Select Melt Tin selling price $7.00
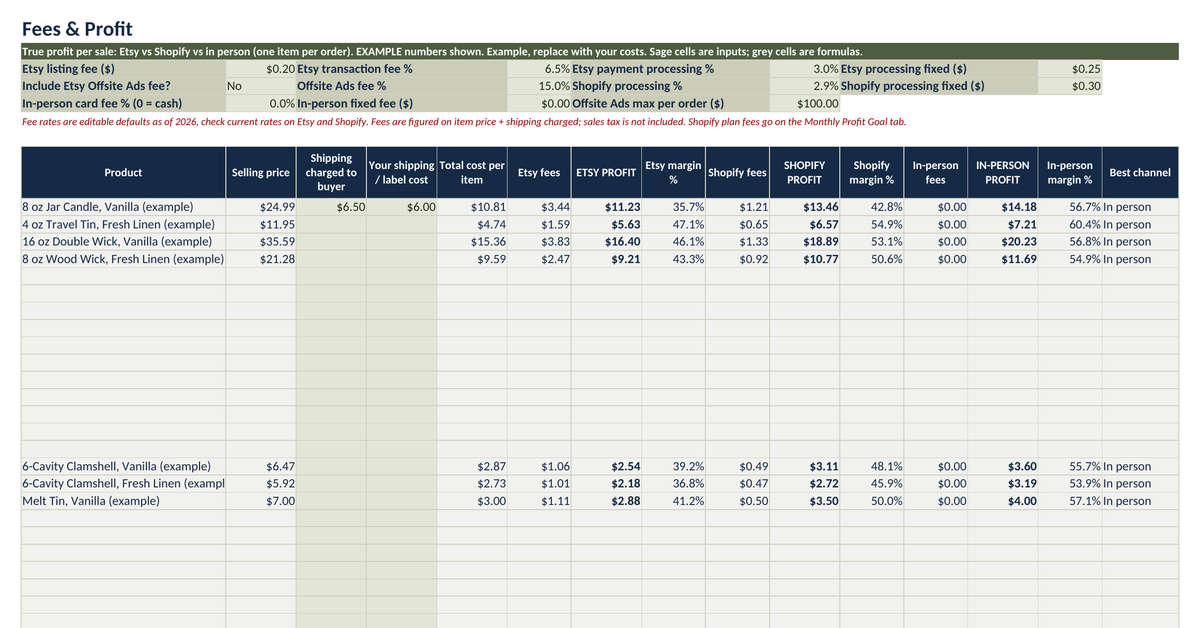The height and width of the screenshot is (628, 1200). [x=261, y=501]
